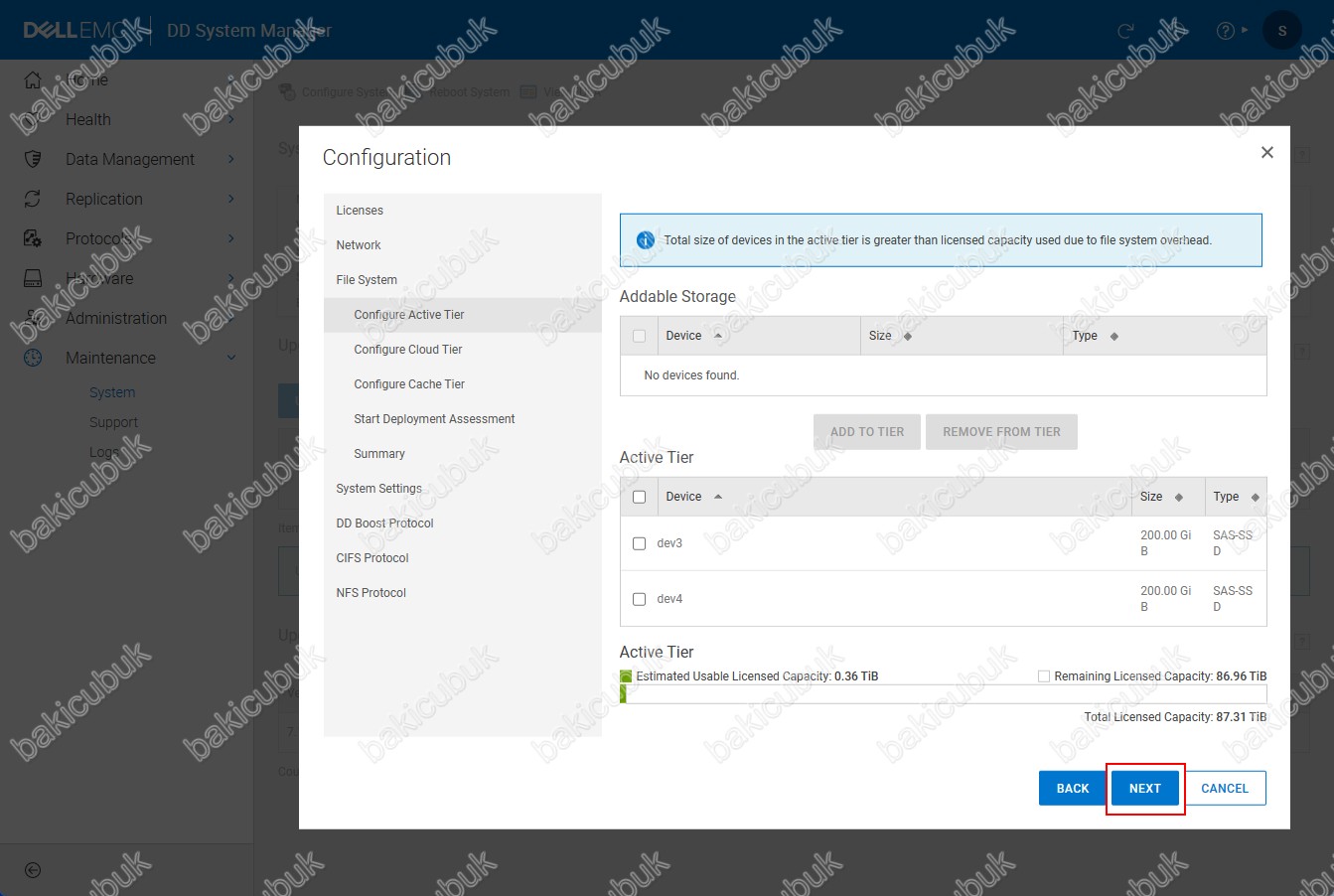This screenshot has width=1334, height=896.
Task: Select Configure Active Tier step
Action: (x=463, y=315)
